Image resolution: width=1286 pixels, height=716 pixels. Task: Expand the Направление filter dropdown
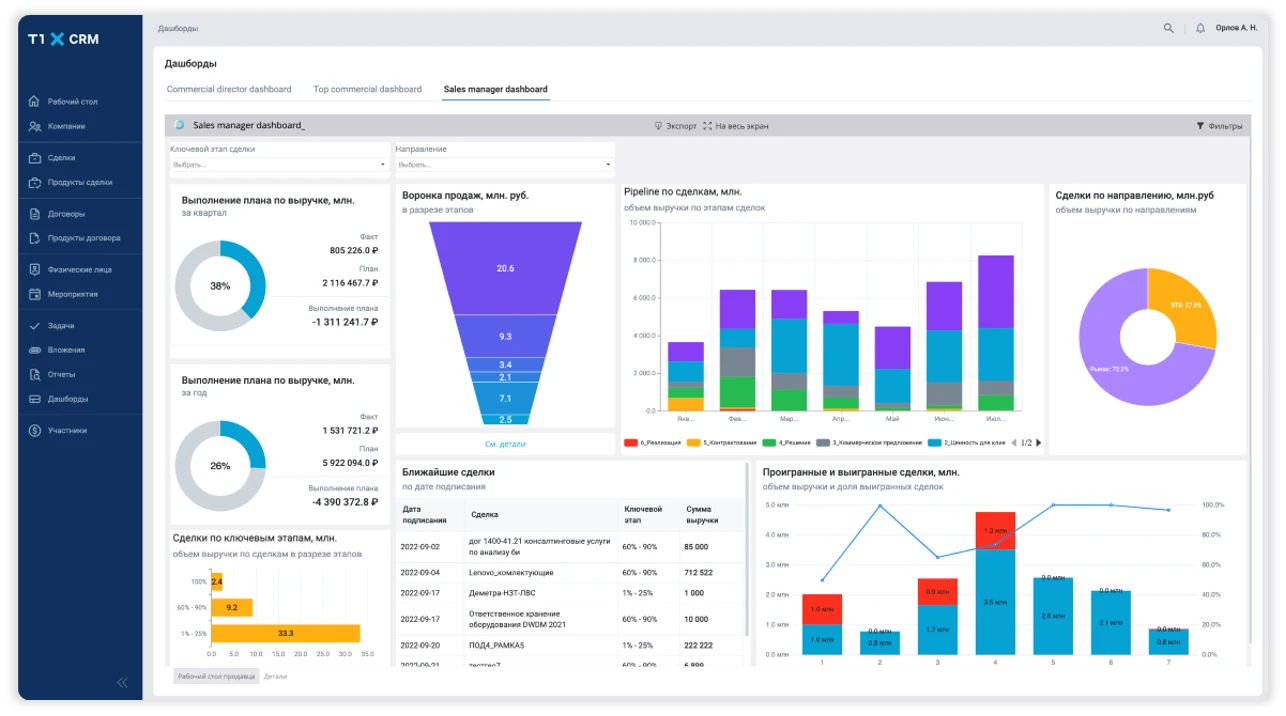[504, 165]
